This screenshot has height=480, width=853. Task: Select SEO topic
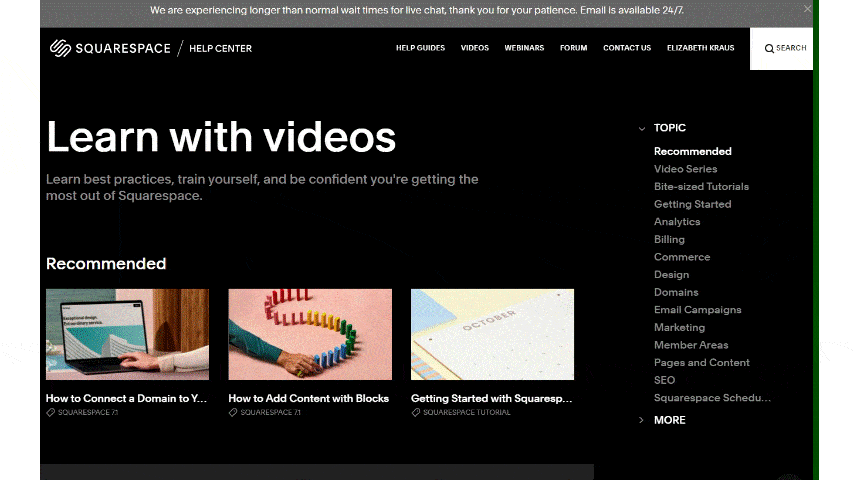[664, 380]
